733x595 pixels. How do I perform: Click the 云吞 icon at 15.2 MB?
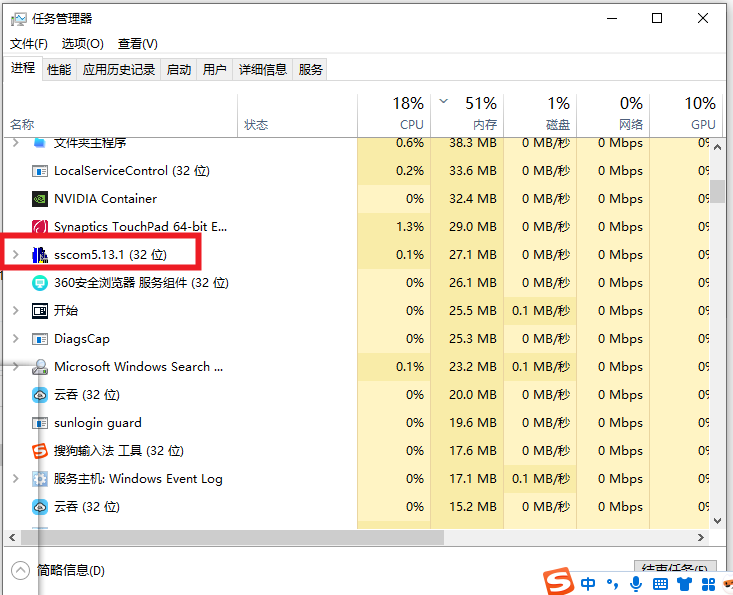pyautogui.click(x=40, y=507)
